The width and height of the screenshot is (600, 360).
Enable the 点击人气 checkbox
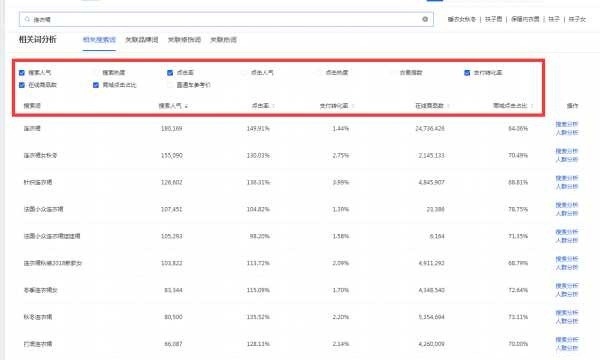click(244, 73)
